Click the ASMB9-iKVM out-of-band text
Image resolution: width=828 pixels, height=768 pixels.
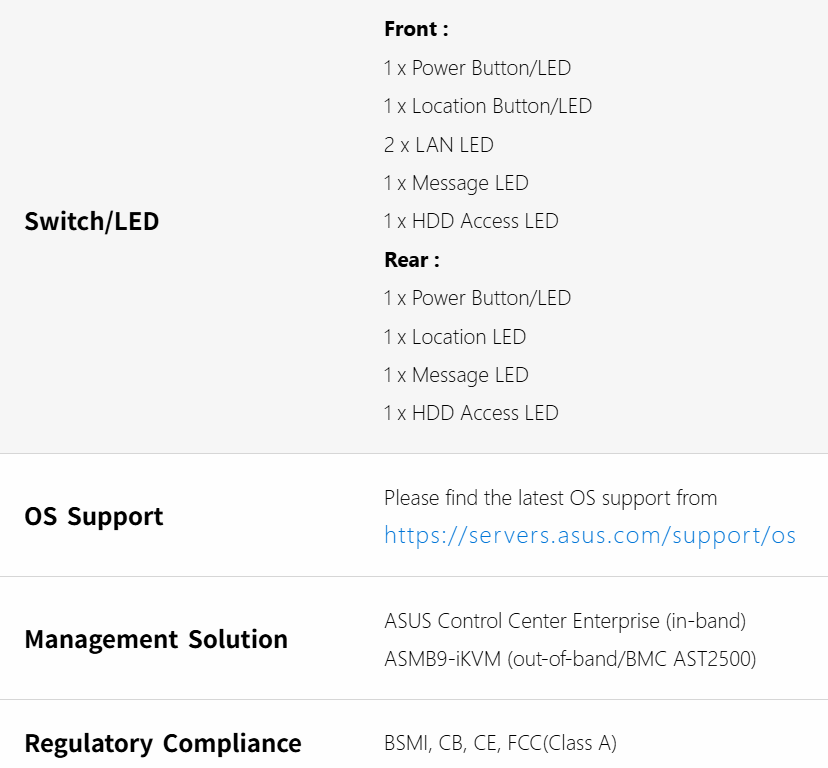[570, 660]
